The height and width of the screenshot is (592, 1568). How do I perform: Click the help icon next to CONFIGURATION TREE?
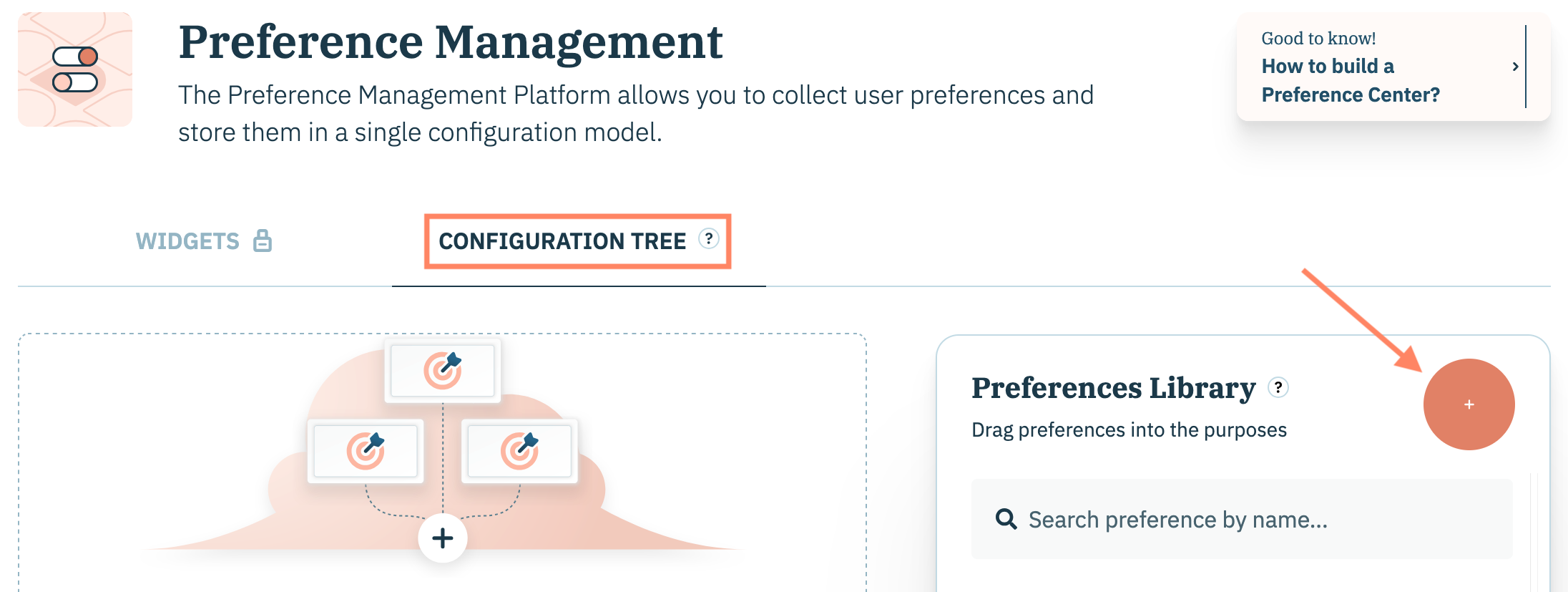[708, 239]
